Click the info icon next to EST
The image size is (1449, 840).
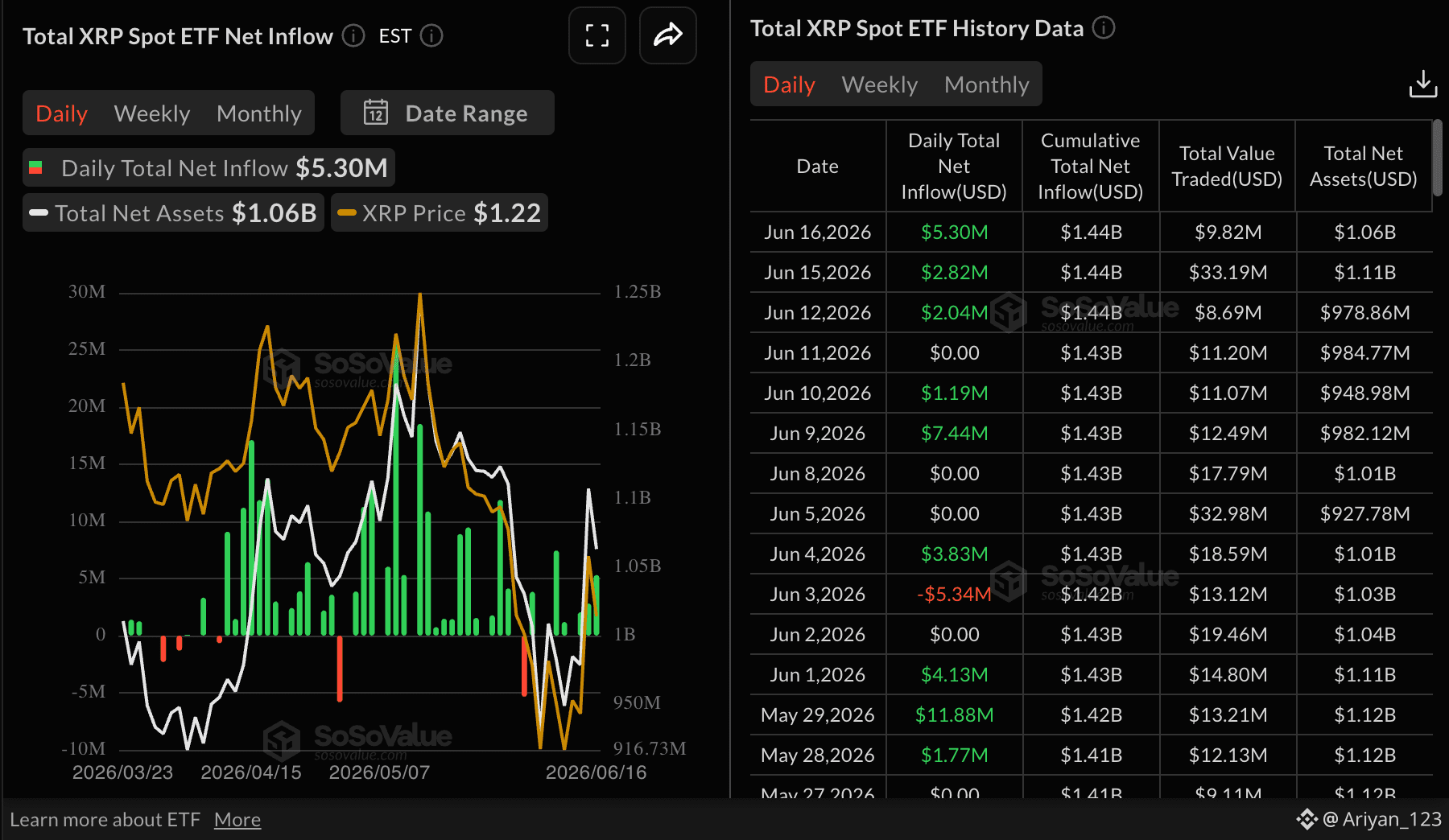(432, 36)
